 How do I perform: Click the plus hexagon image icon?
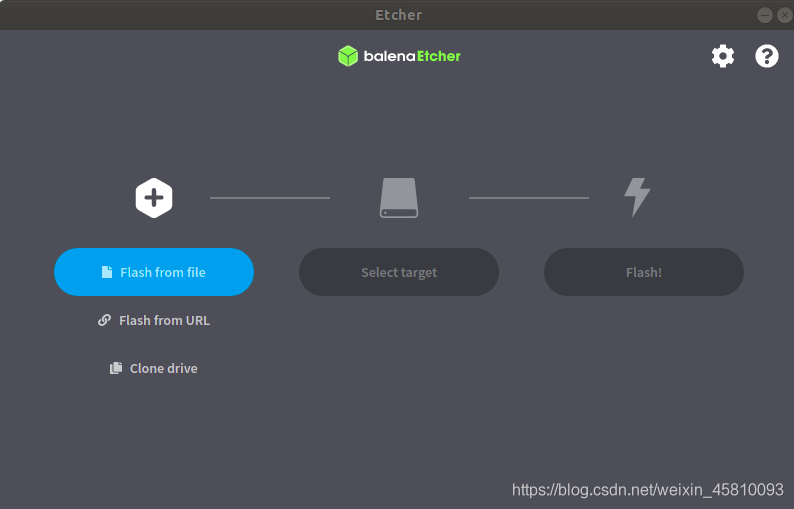pyautogui.click(x=154, y=198)
